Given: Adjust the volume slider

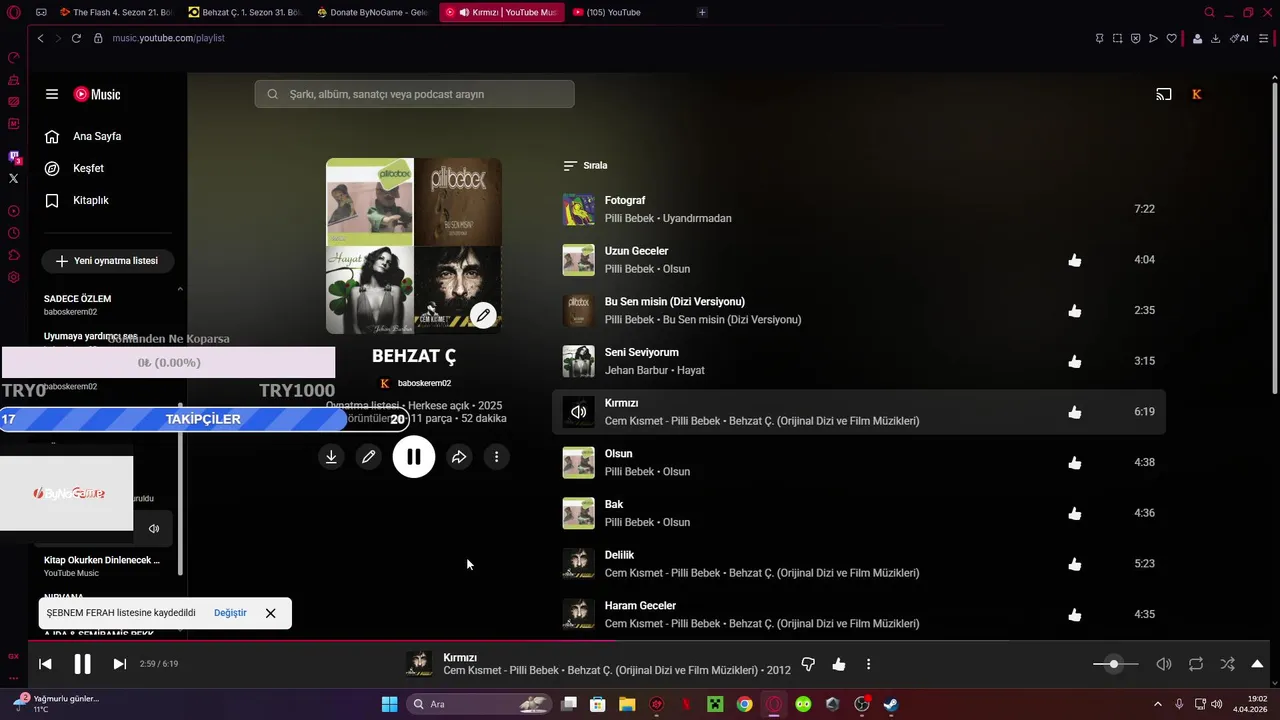Looking at the screenshot, I should pos(1113,664).
